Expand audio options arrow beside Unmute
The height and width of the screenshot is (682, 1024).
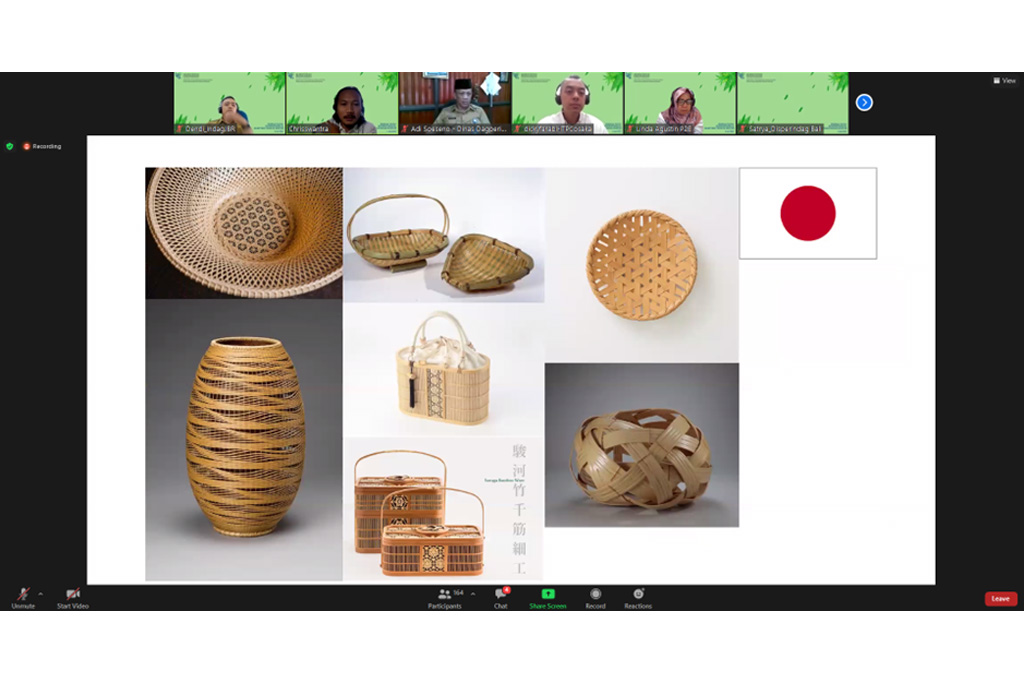coord(40,593)
